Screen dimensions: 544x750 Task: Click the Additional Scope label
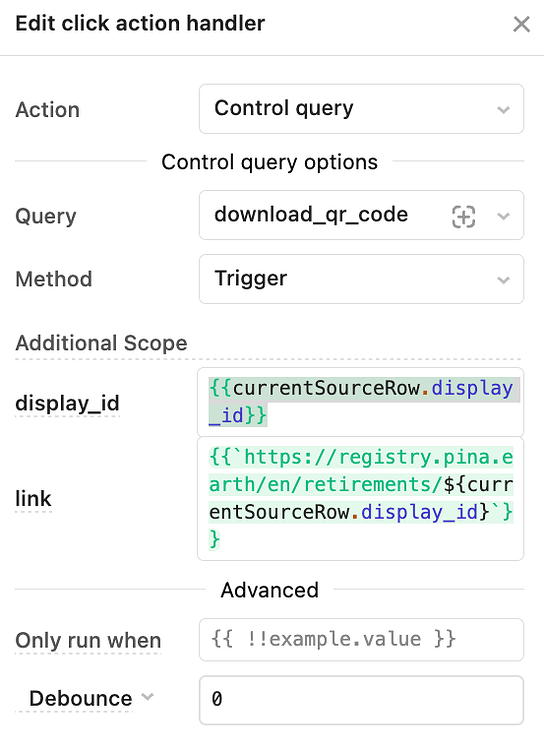[101, 343]
